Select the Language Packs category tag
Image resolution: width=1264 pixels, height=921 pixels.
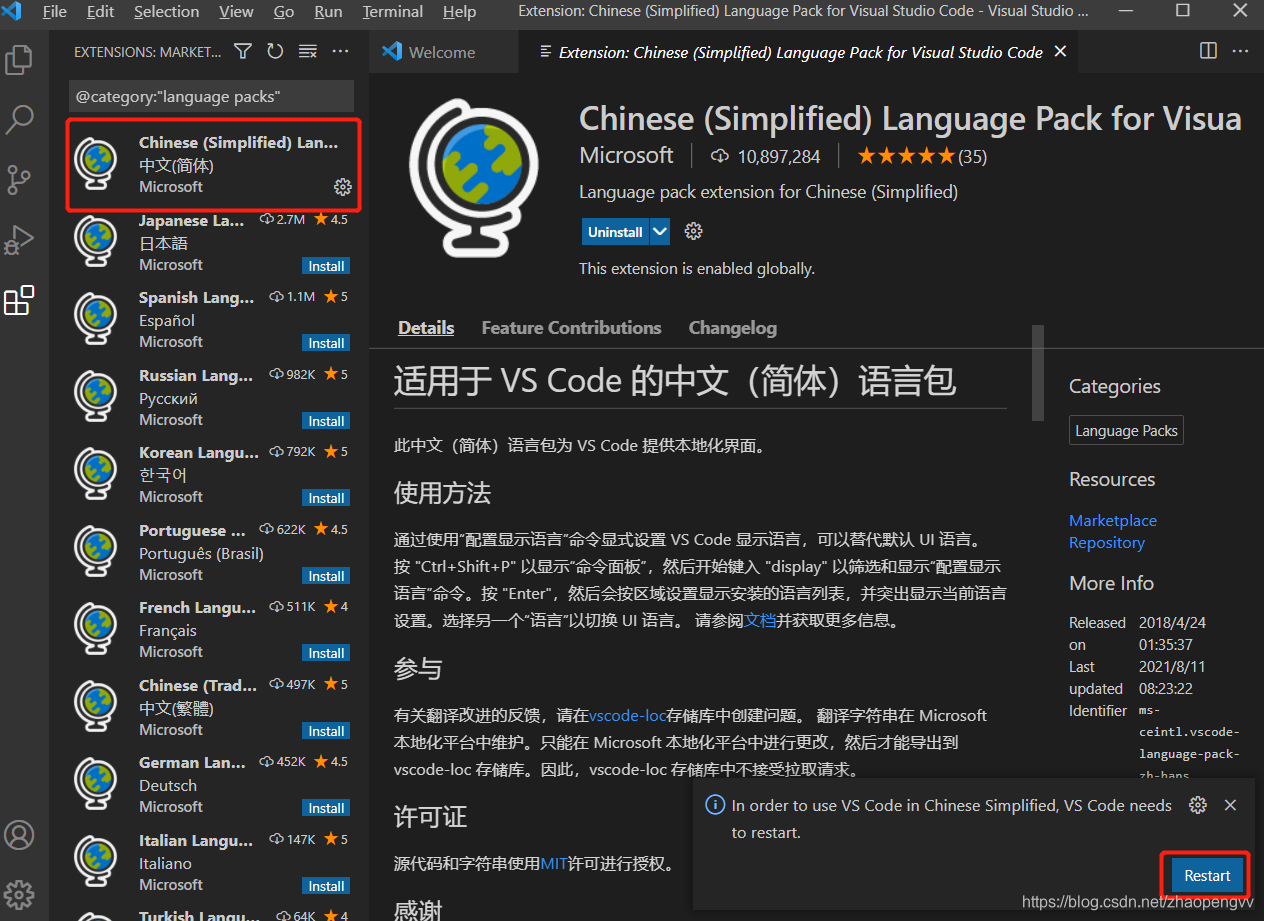tap(1126, 431)
